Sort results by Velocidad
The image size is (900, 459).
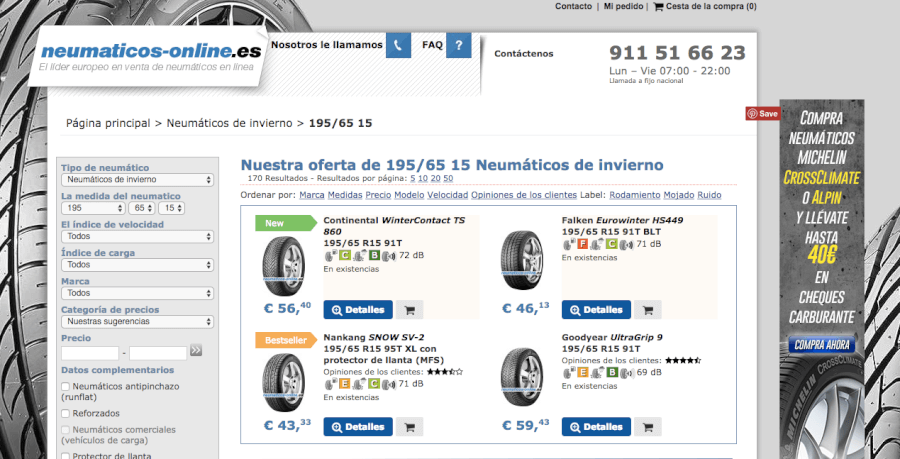pos(448,195)
